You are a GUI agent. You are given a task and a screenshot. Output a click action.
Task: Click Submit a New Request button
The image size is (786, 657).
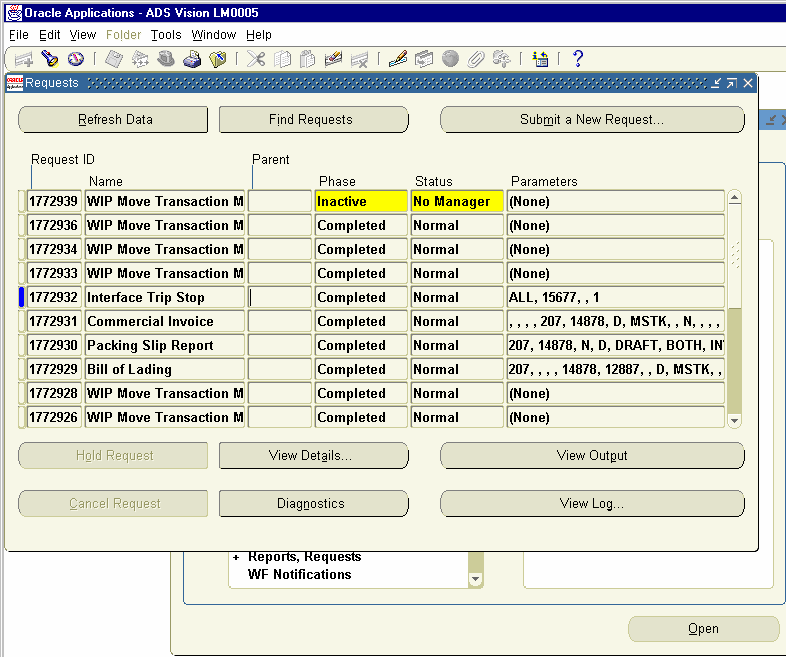pyautogui.click(x=592, y=120)
